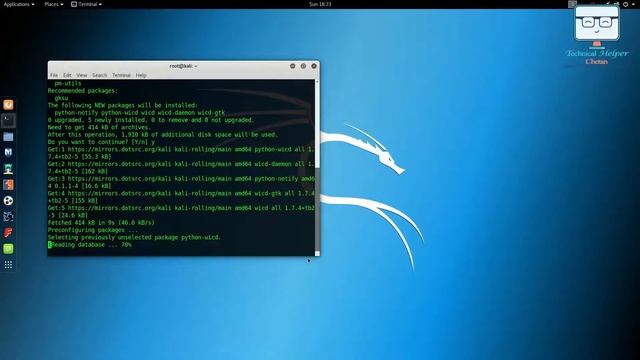Open the Terminal menu in the terminal menu bar
640x360 pixels.
coord(121,75)
